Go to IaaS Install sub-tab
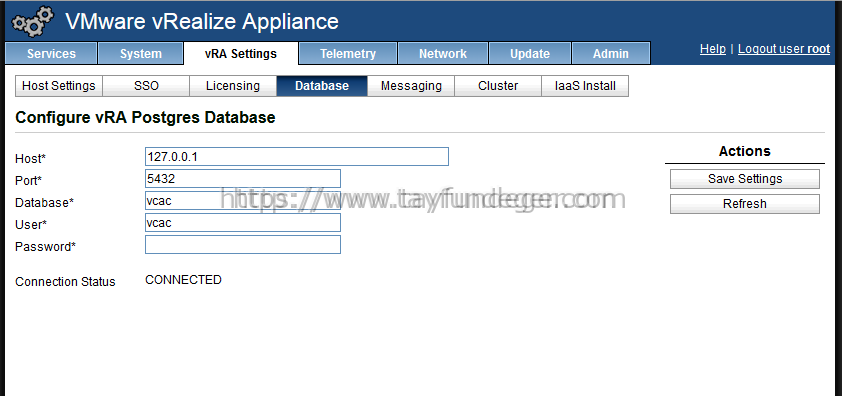The image size is (842, 396). [585, 86]
